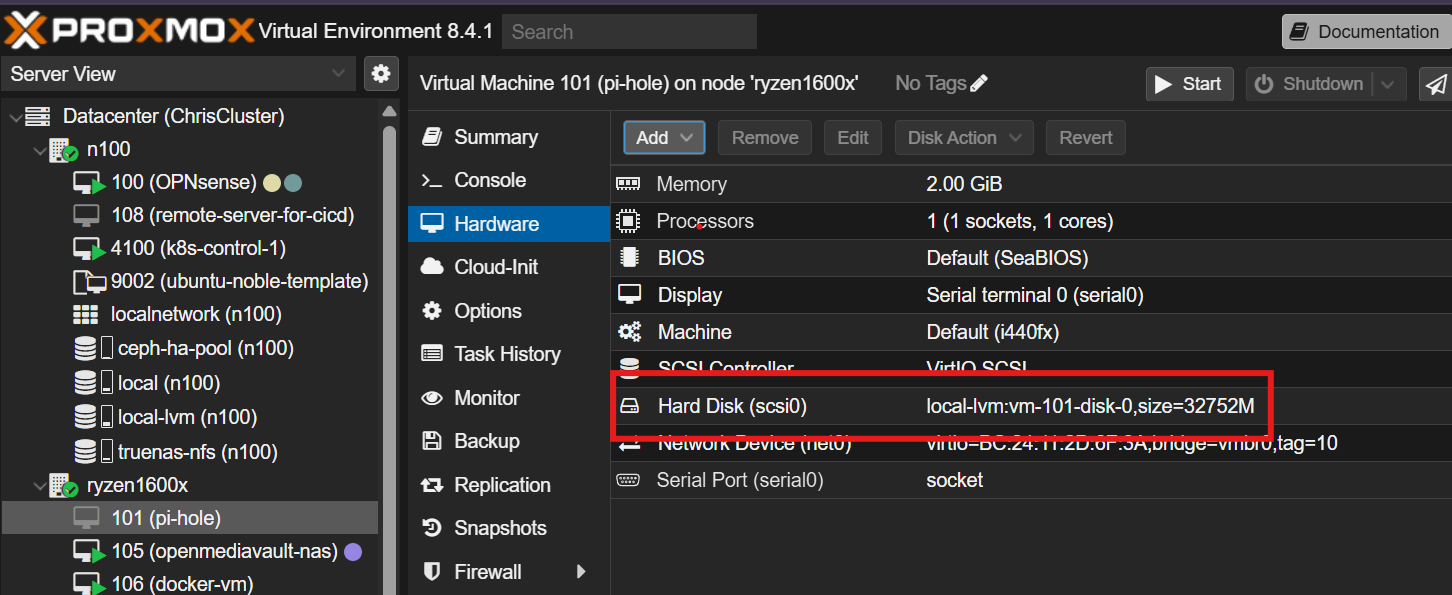Click the Remove hardware button
1452x595 pixels.
(x=765, y=138)
